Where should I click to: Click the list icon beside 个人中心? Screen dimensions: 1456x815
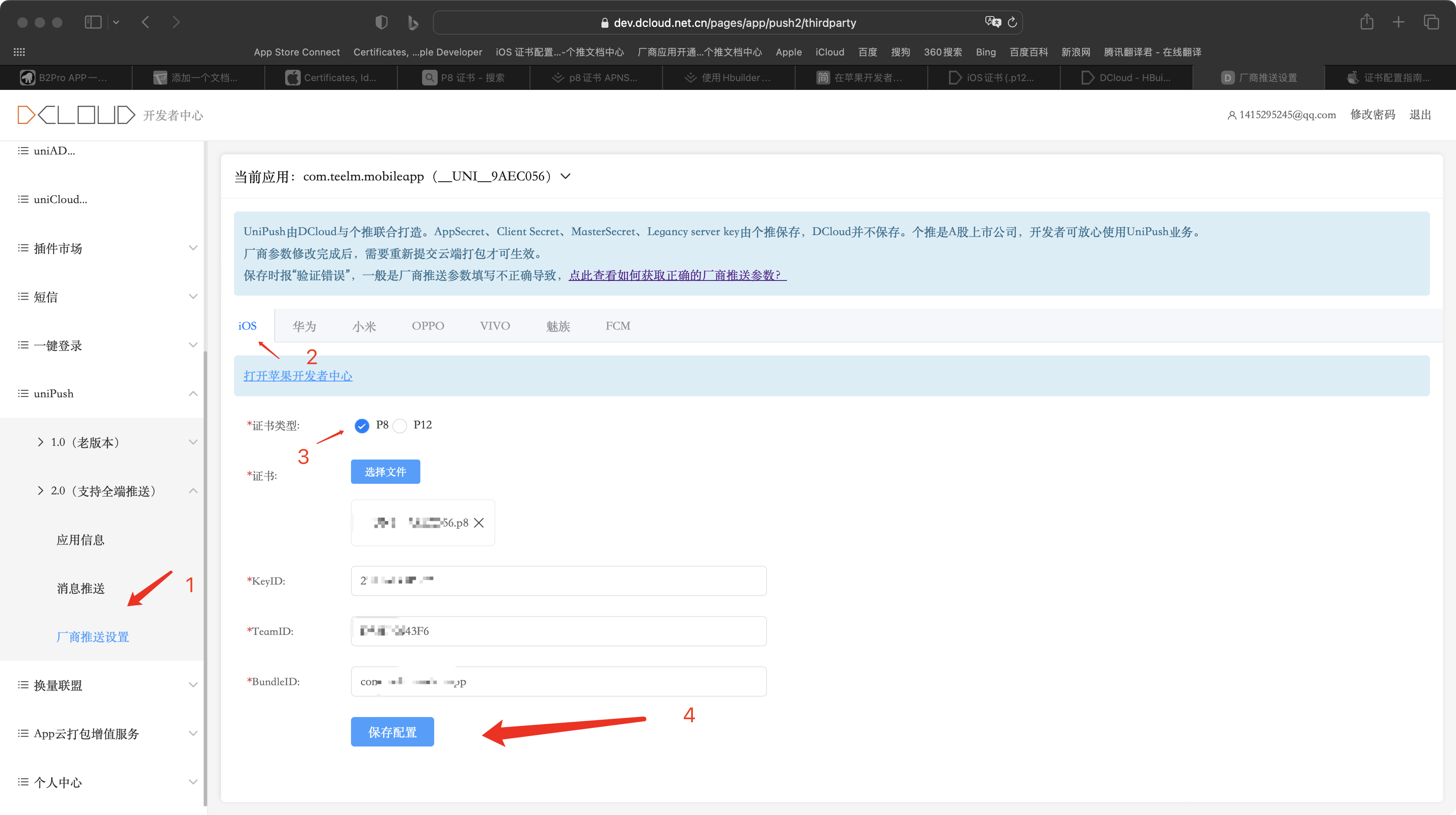[x=23, y=782]
